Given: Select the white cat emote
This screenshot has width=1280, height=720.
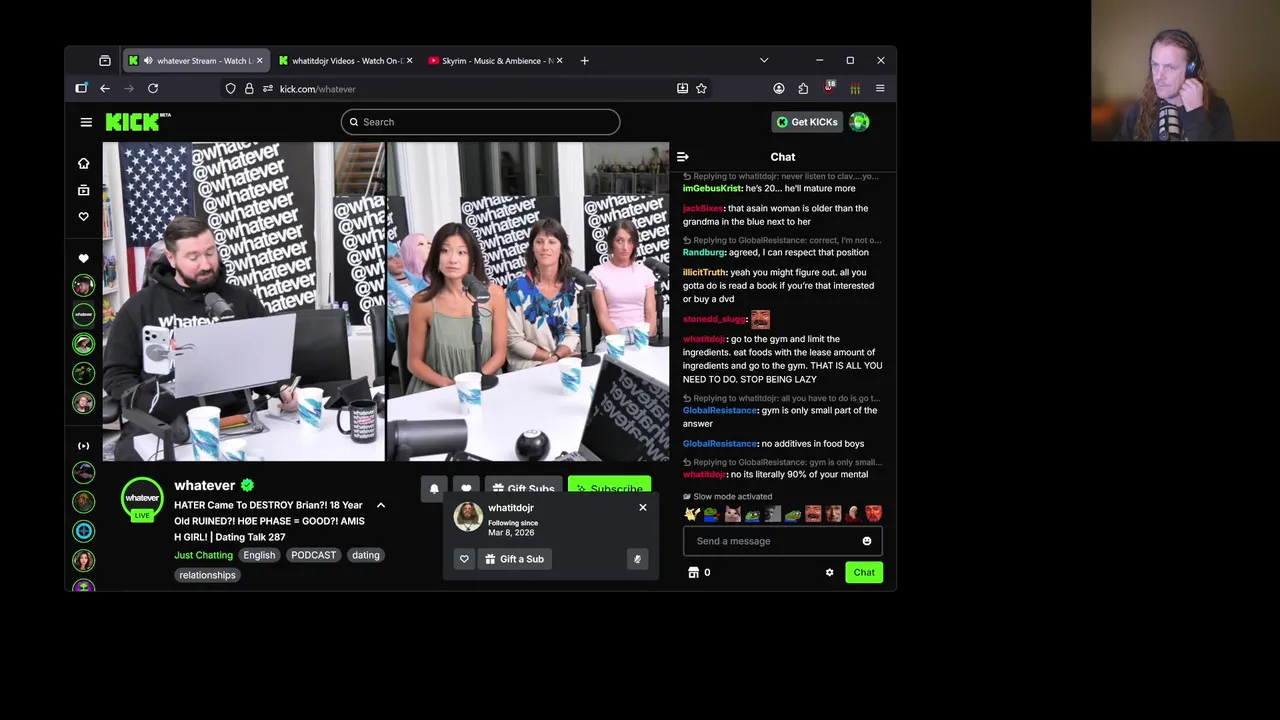Looking at the screenshot, I should (732, 514).
